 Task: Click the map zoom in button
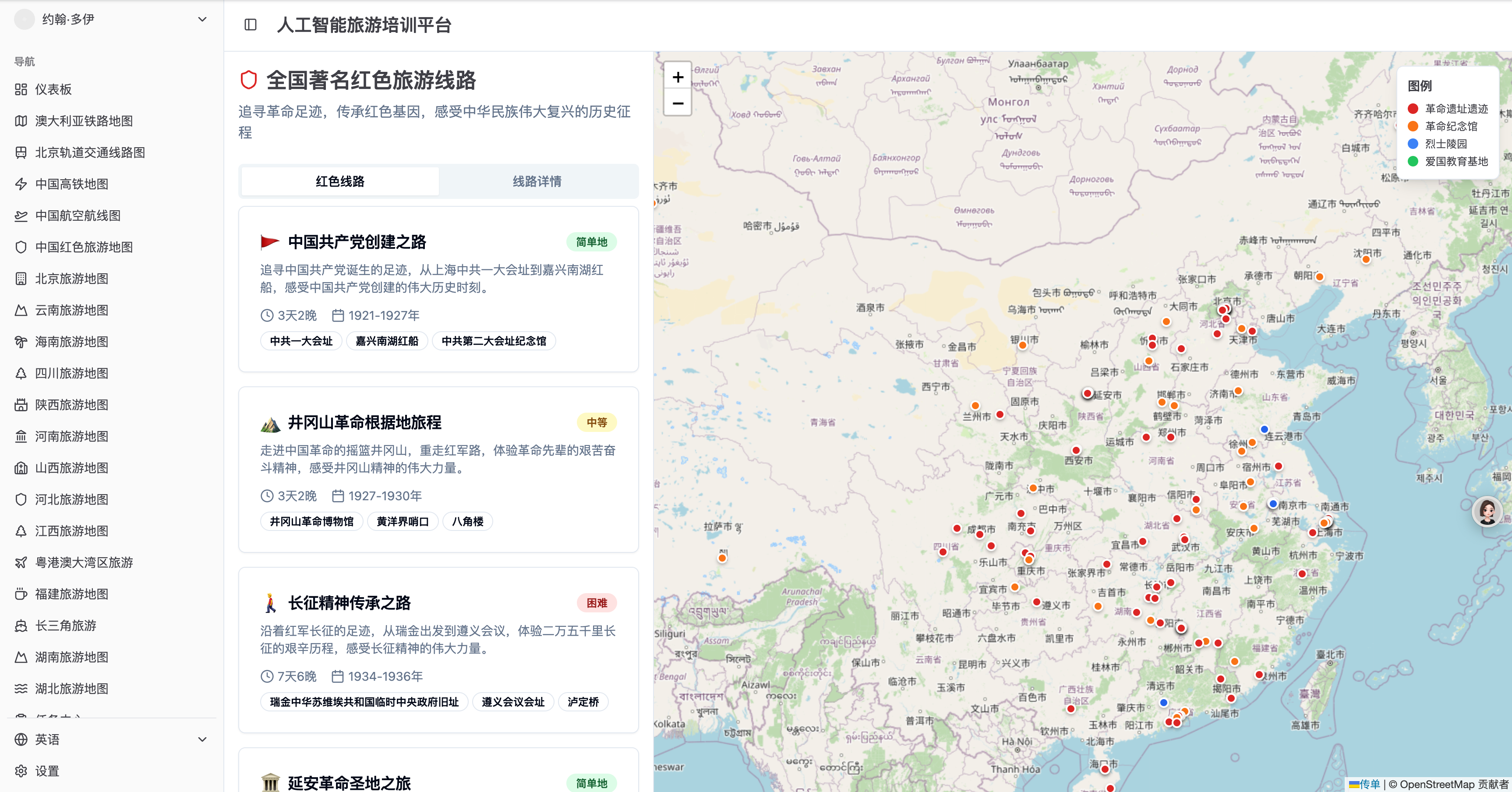678,77
